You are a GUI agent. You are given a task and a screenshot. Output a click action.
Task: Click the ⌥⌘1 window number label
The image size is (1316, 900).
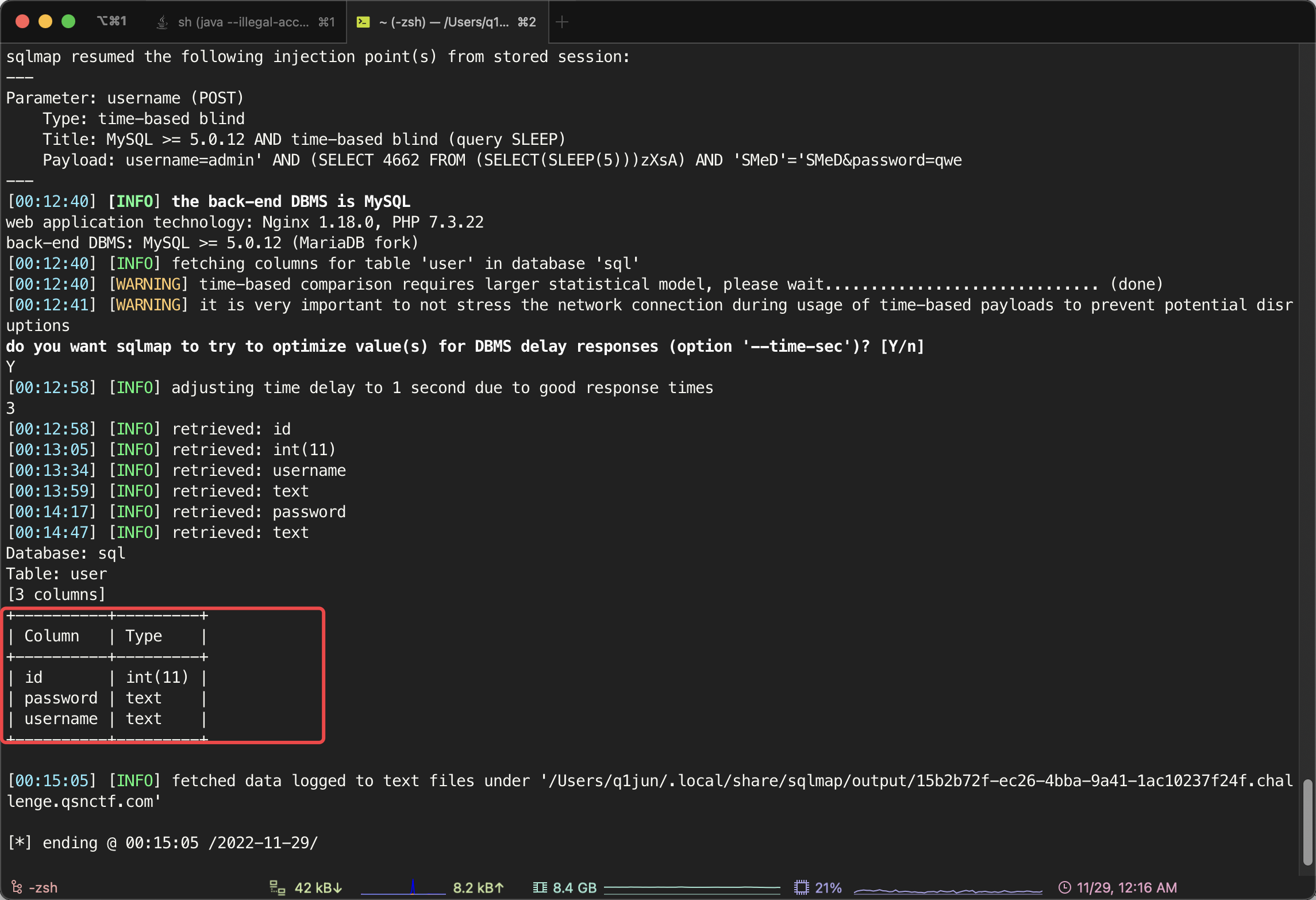[112, 21]
